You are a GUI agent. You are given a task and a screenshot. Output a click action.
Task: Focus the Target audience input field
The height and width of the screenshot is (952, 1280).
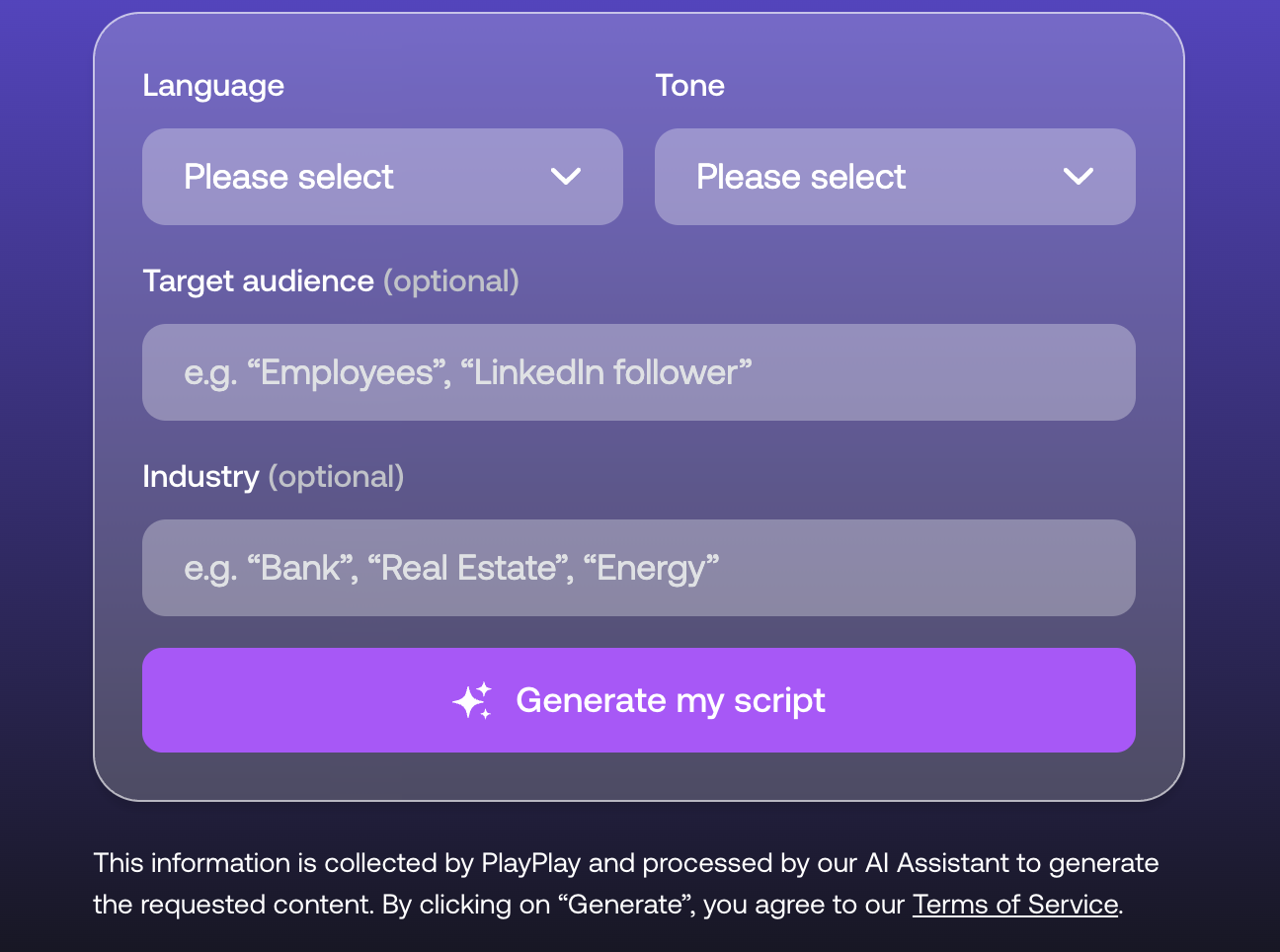[639, 372]
